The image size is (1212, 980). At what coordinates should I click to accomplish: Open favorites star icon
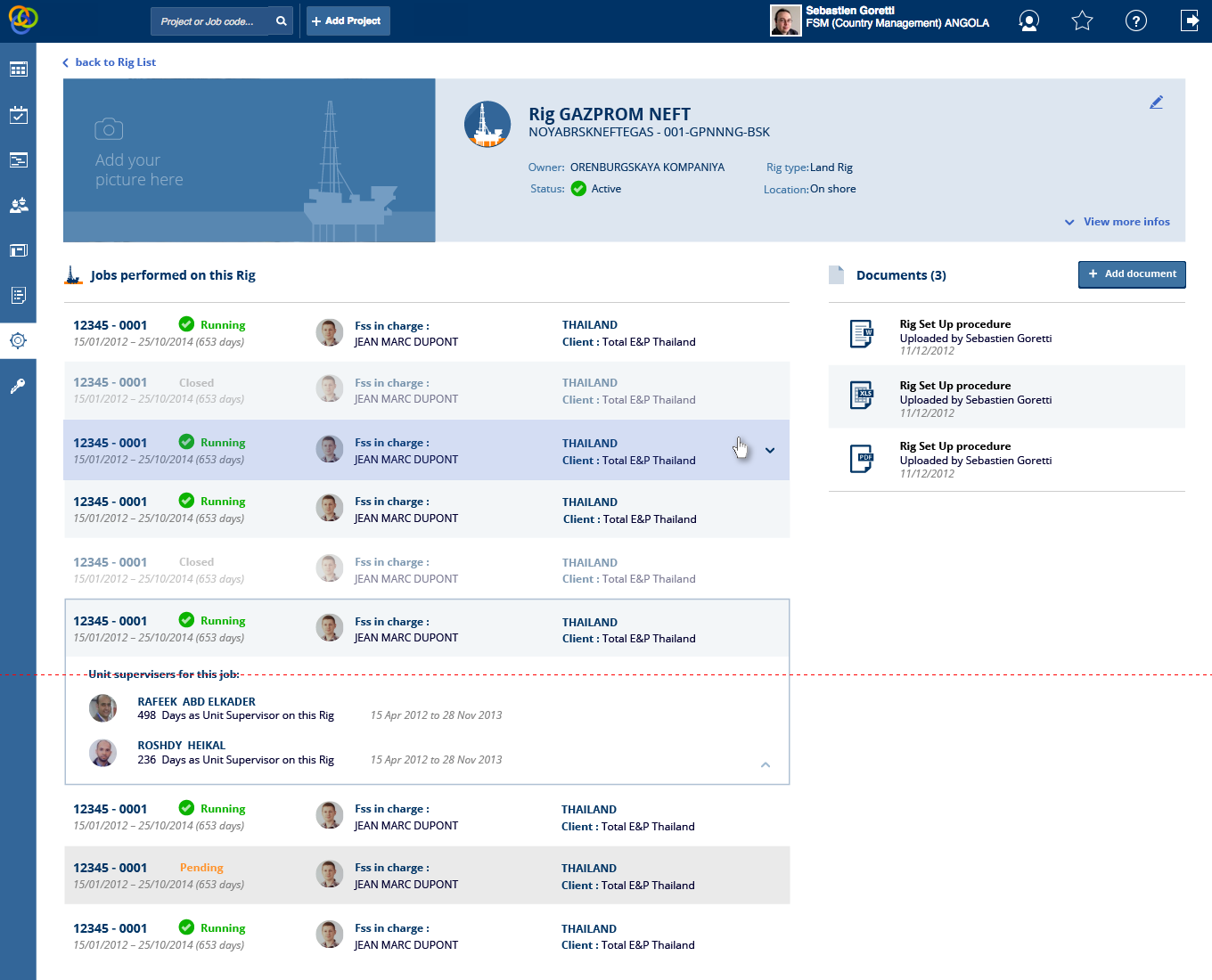[1082, 20]
